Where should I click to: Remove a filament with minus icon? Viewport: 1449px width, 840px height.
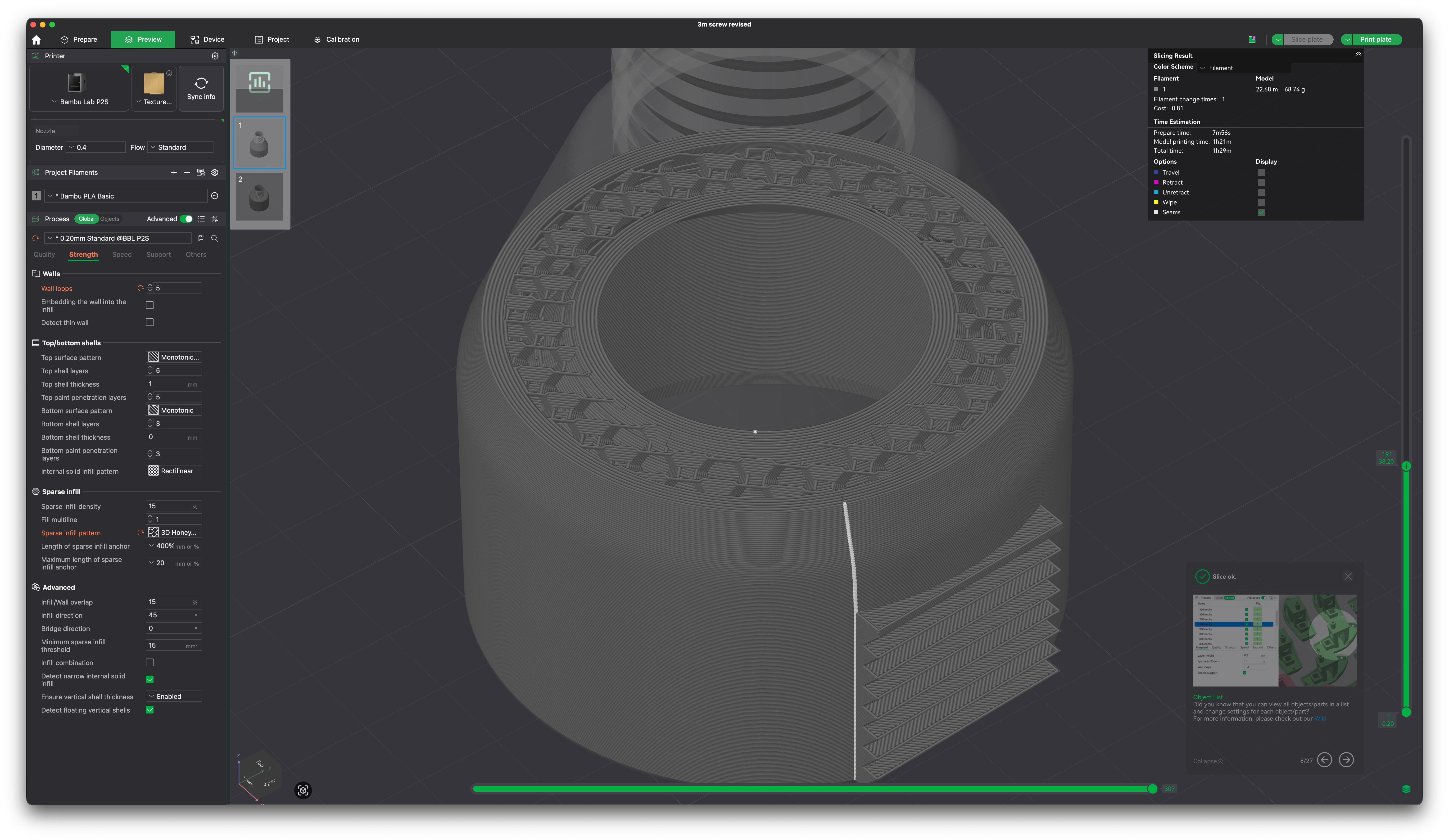pyautogui.click(x=187, y=172)
